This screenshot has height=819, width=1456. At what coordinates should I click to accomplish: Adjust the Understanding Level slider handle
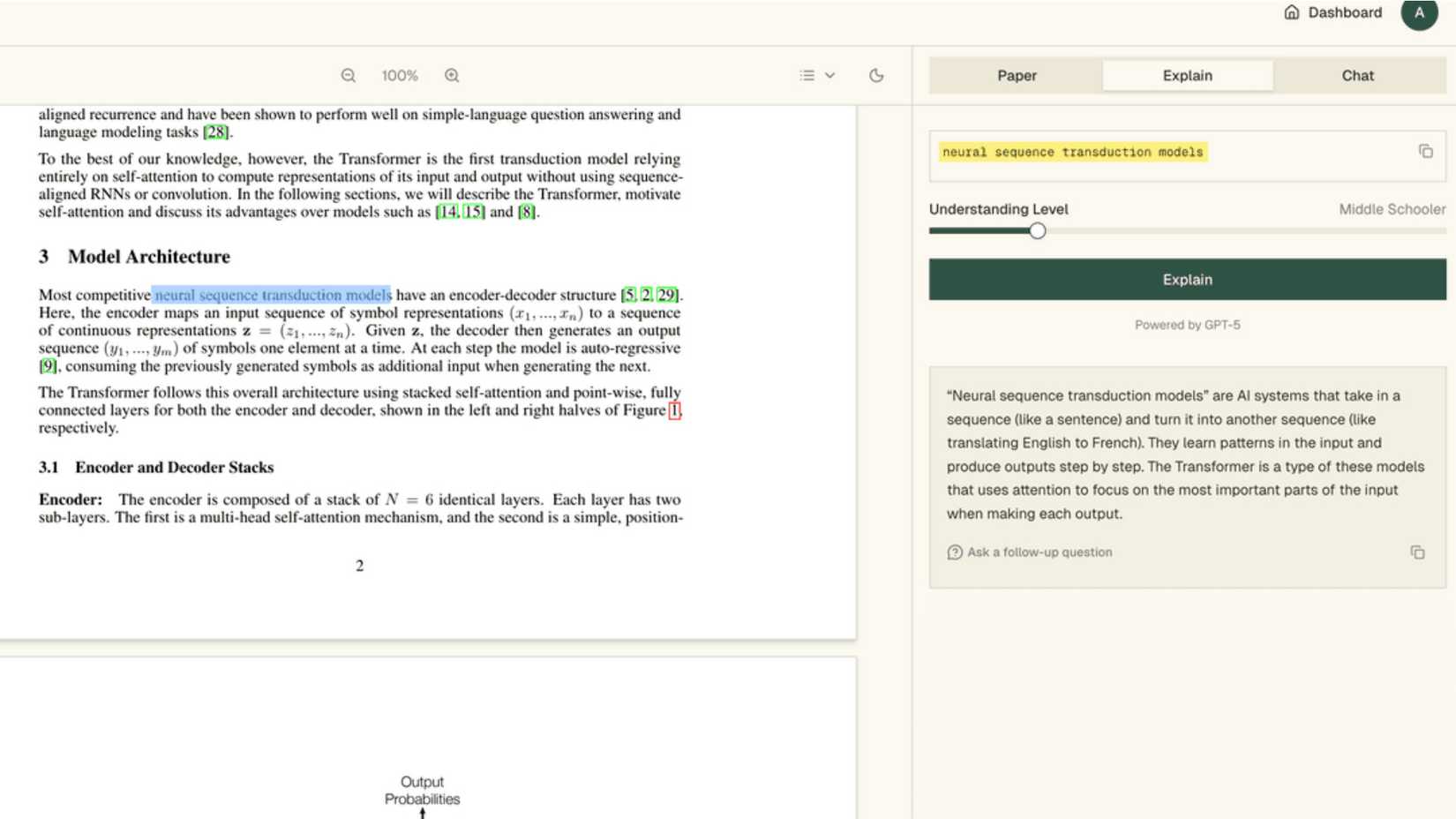click(x=1038, y=231)
